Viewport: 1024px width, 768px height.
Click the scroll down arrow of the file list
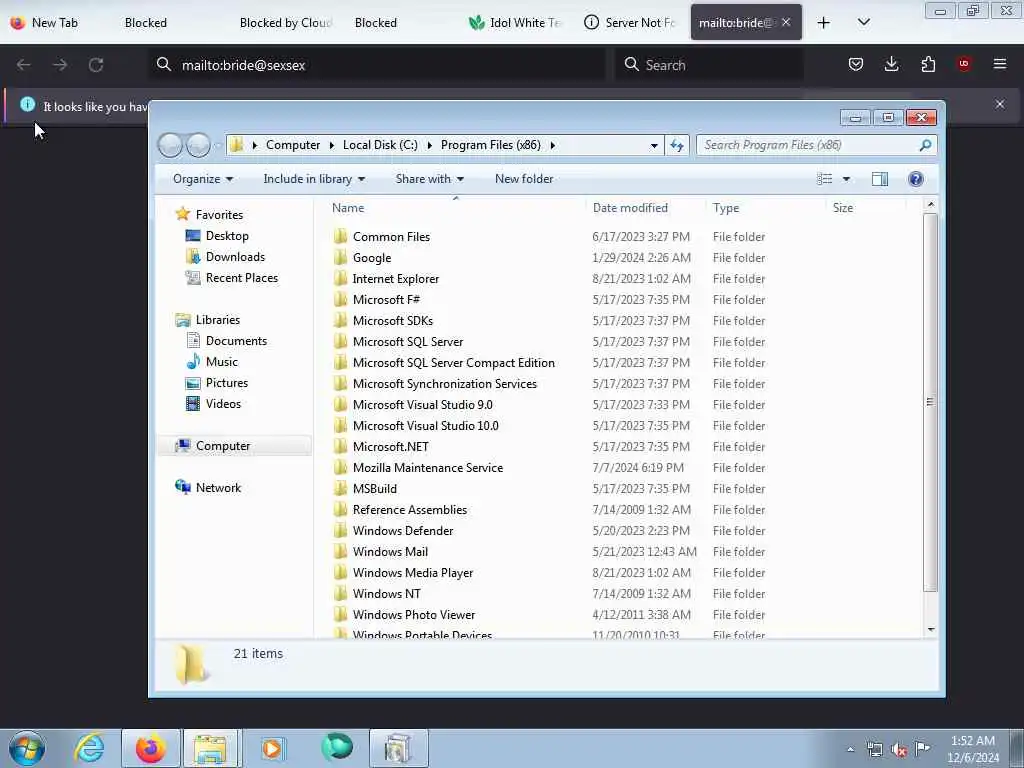tap(931, 630)
